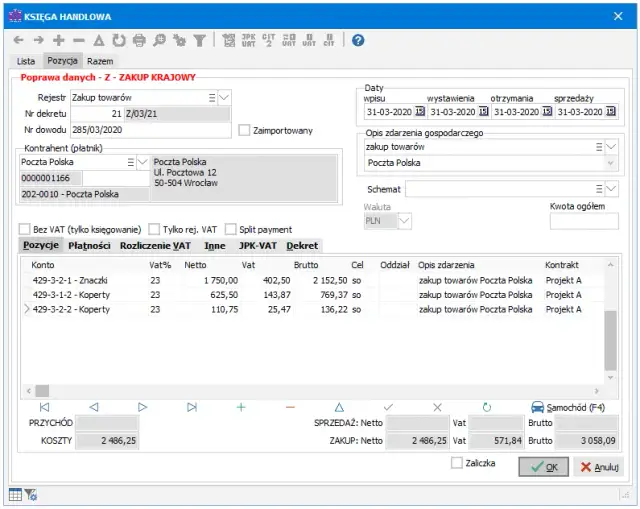
Task: Click the magnifier search icon in toolbar
Action: [160, 40]
